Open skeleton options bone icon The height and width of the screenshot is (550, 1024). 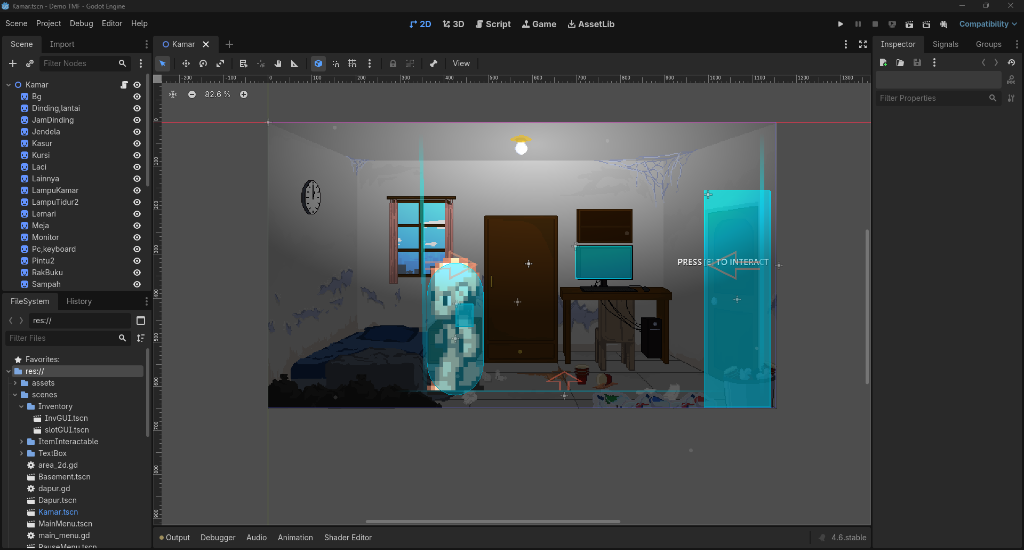(433, 63)
